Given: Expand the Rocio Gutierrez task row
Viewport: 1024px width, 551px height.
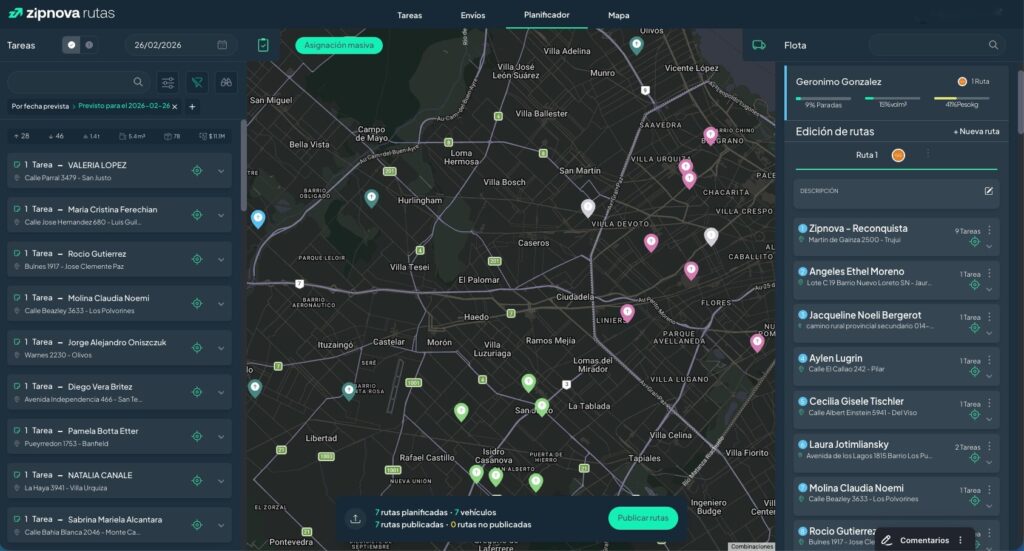Looking at the screenshot, I should [221, 260].
